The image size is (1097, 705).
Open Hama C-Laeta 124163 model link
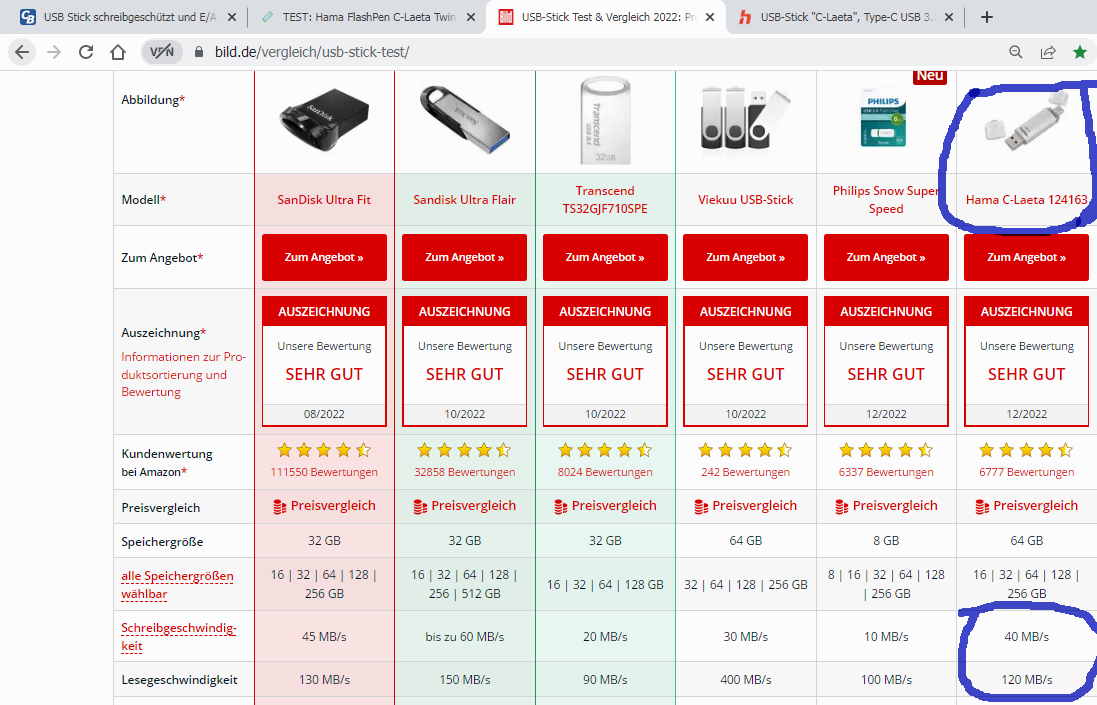pos(1026,199)
